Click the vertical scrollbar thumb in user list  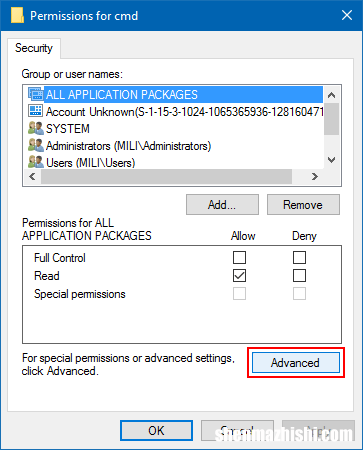pos(331,119)
